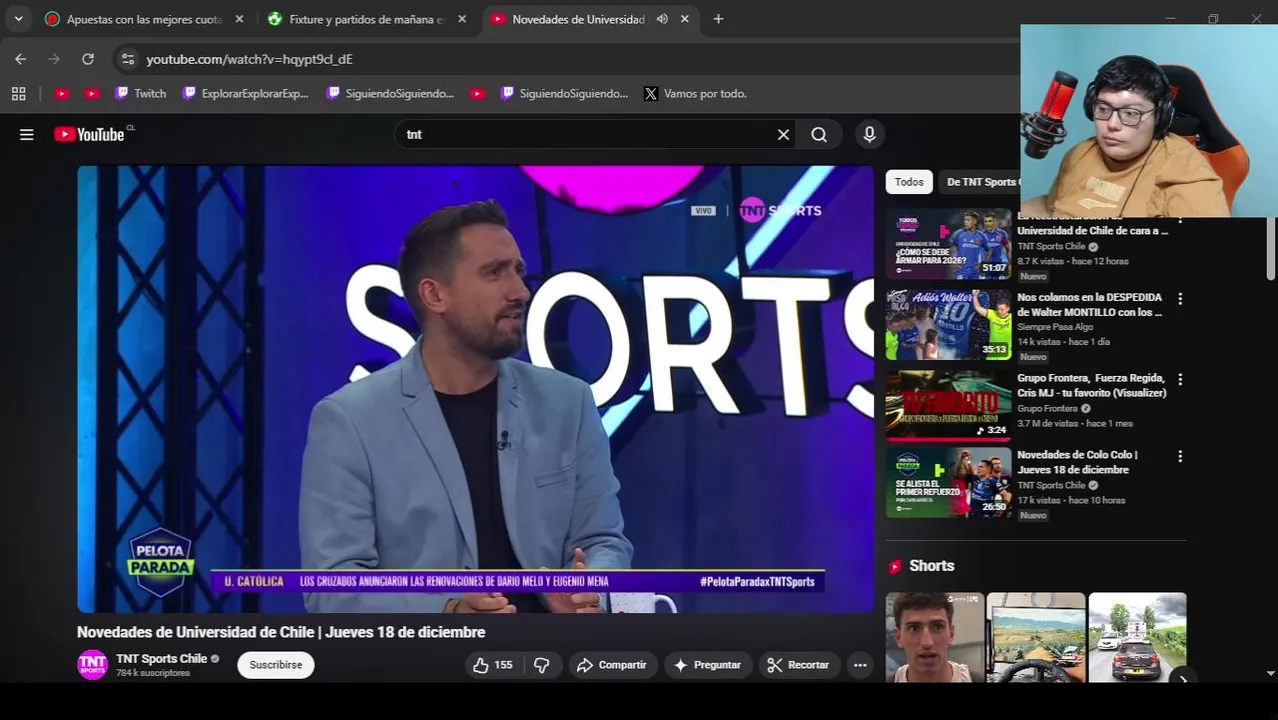The width and height of the screenshot is (1278, 720).
Task: Select the Todos filter chip
Action: 909,182
